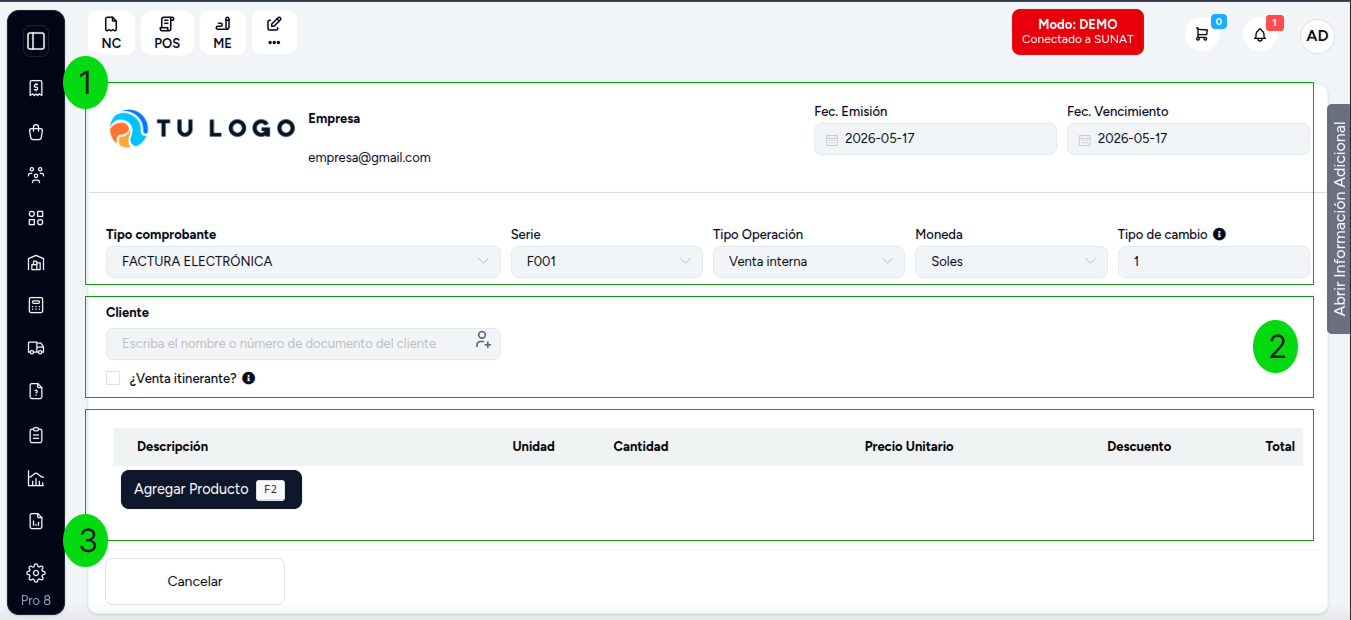Expand the Tipo comprobante dropdown

click(x=303, y=261)
